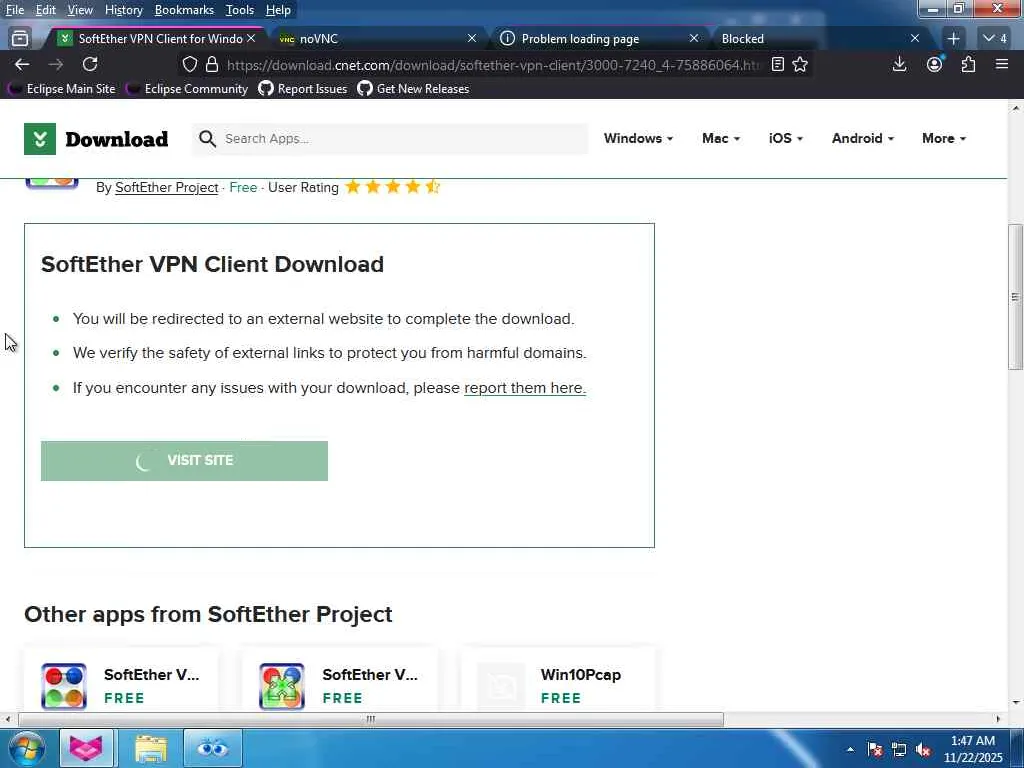Open the SoftEther Project author link
This screenshot has height=768, width=1024.
(167, 187)
